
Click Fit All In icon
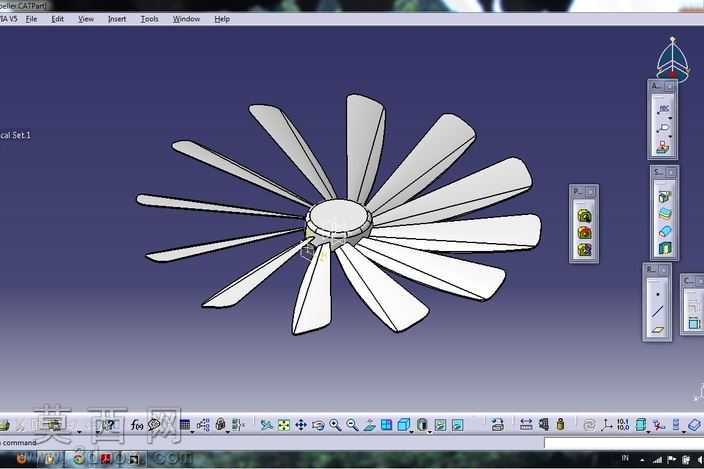click(284, 425)
